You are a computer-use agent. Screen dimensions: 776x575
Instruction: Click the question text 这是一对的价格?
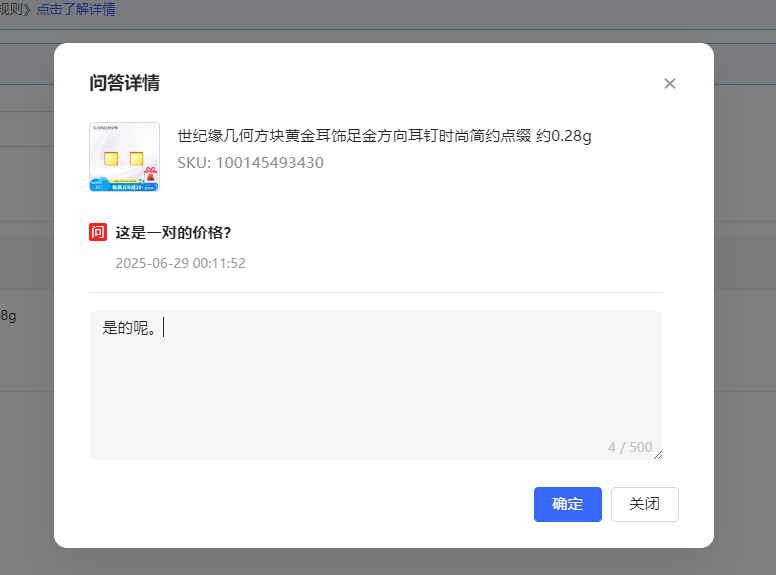pyautogui.click(x=174, y=233)
